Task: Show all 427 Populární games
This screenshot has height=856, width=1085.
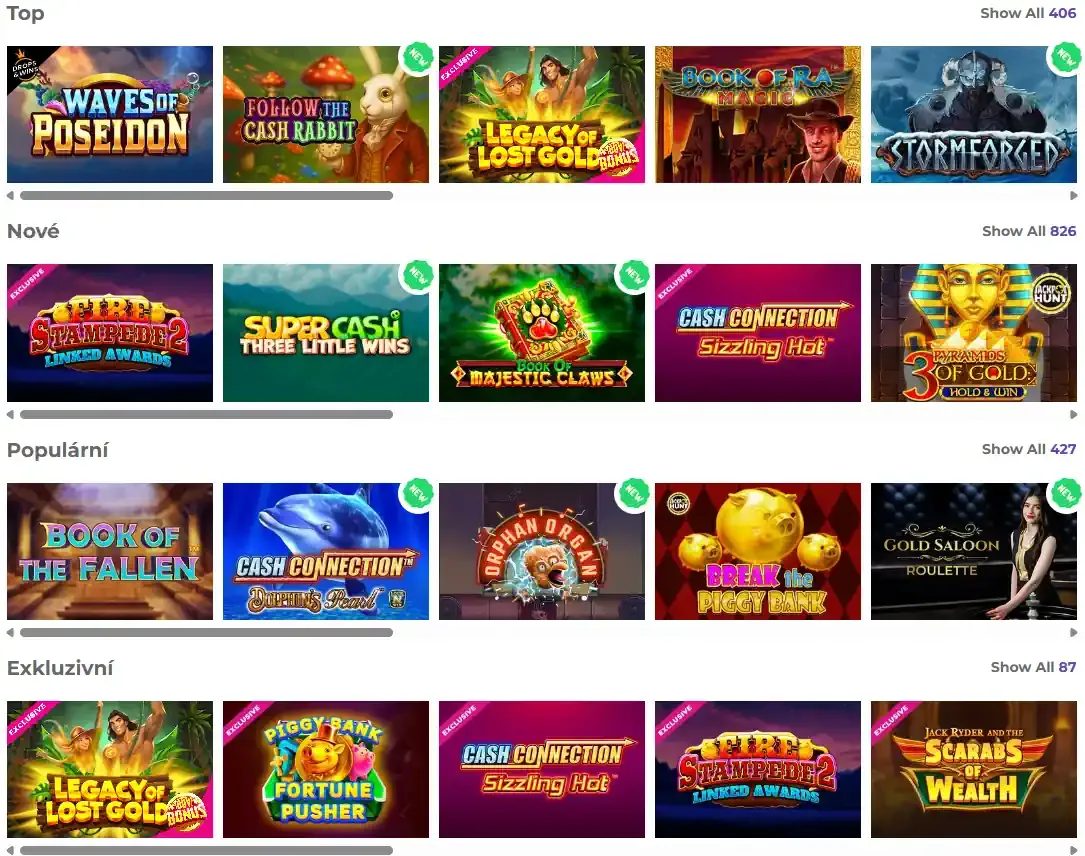Action: pyautogui.click(x=1029, y=449)
